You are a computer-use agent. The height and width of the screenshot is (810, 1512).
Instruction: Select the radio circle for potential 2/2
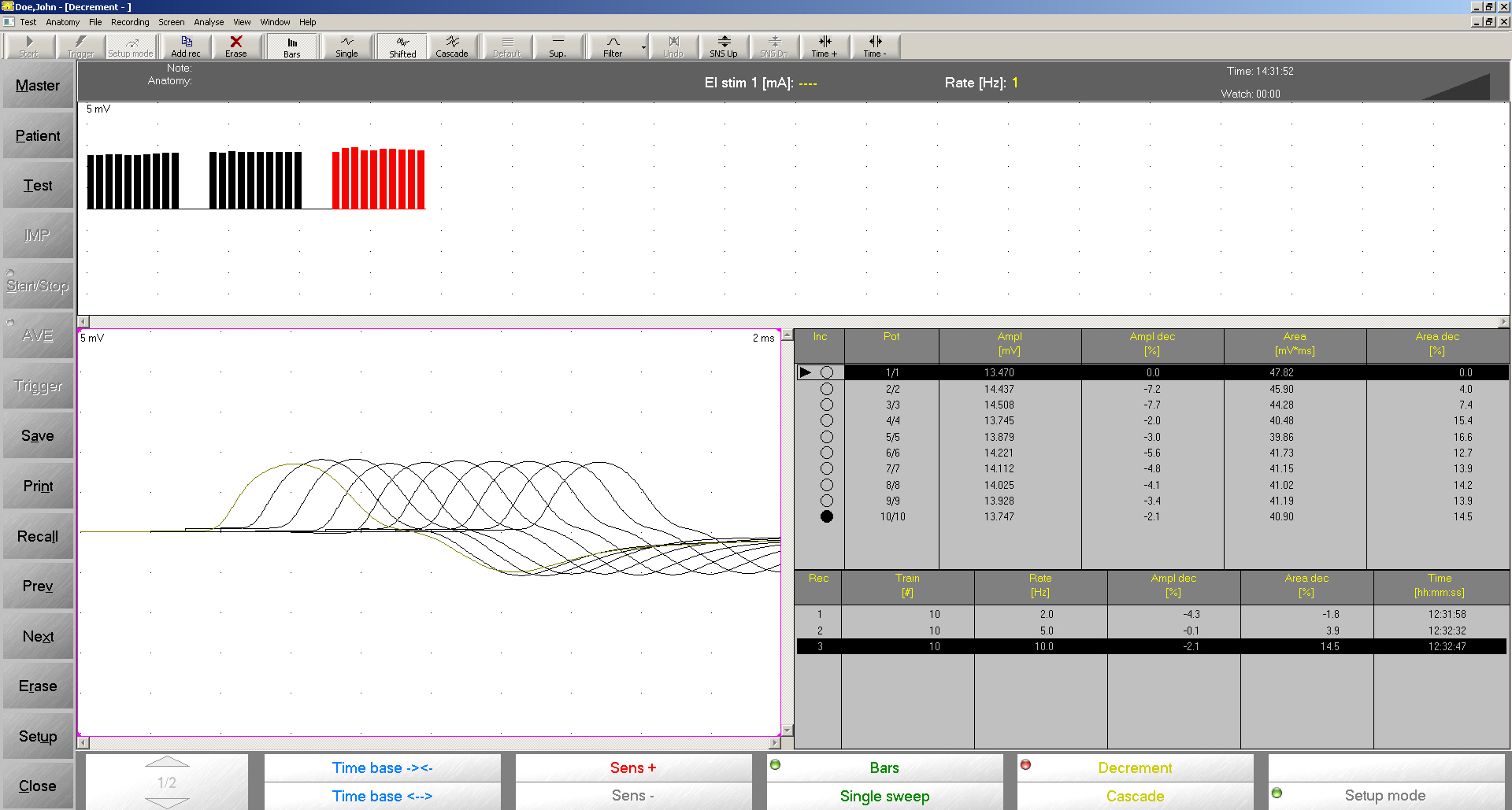[x=827, y=389]
